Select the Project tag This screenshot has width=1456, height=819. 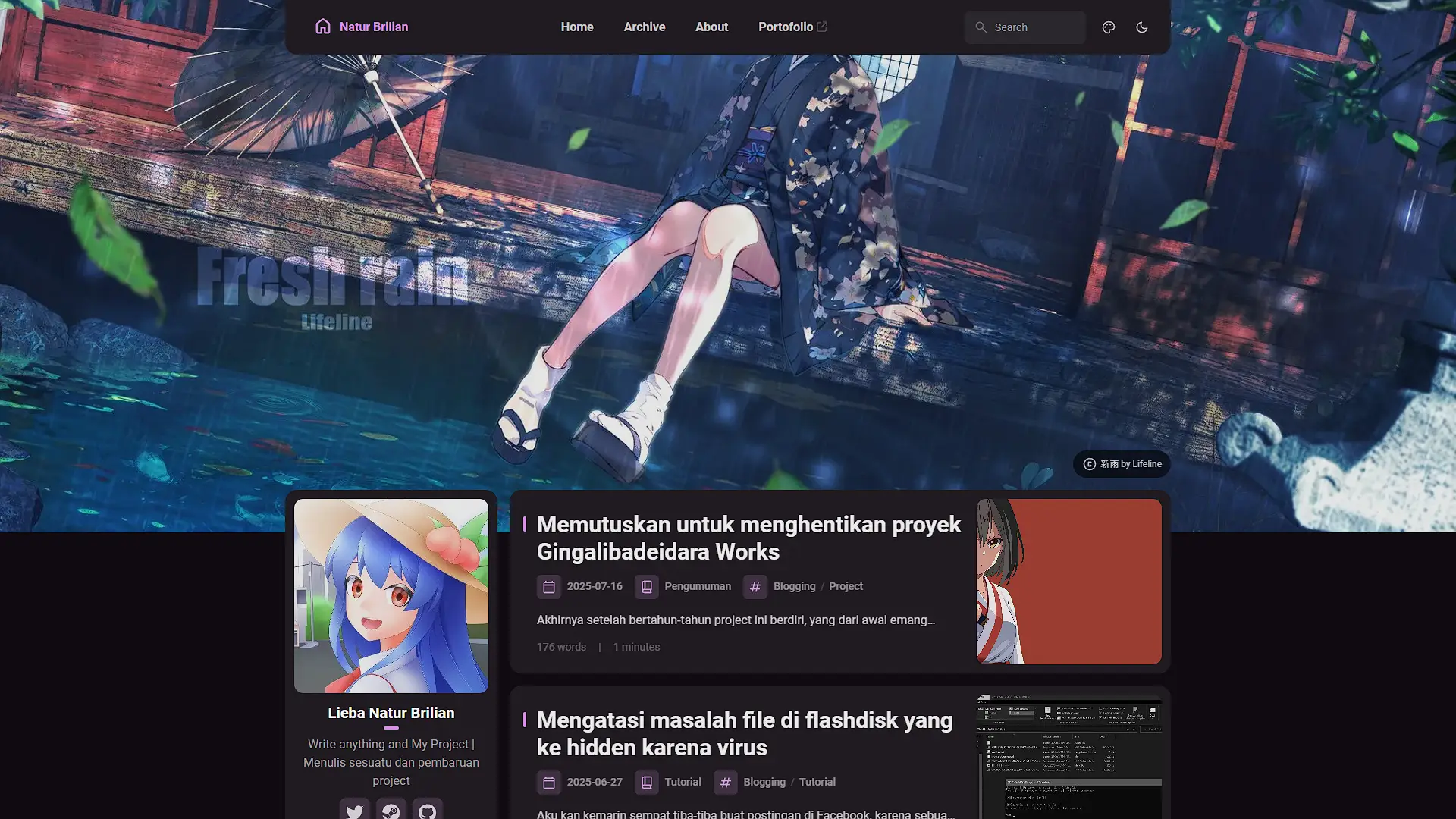point(846,587)
